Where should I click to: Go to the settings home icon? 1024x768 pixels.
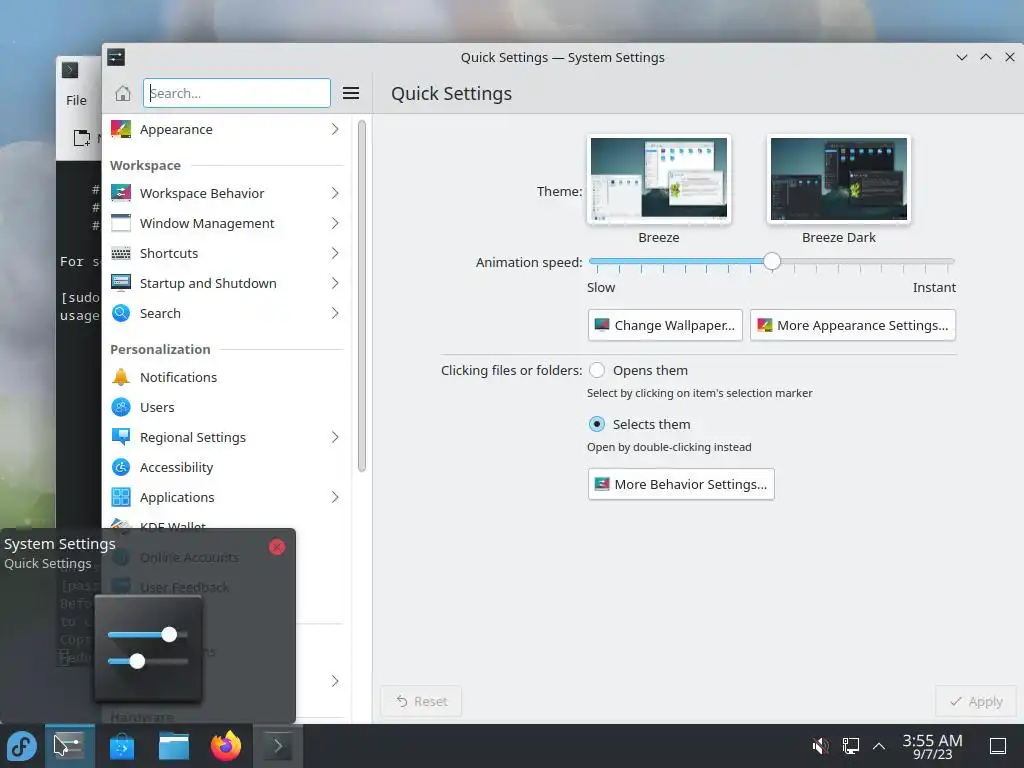[x=123, y=93]
